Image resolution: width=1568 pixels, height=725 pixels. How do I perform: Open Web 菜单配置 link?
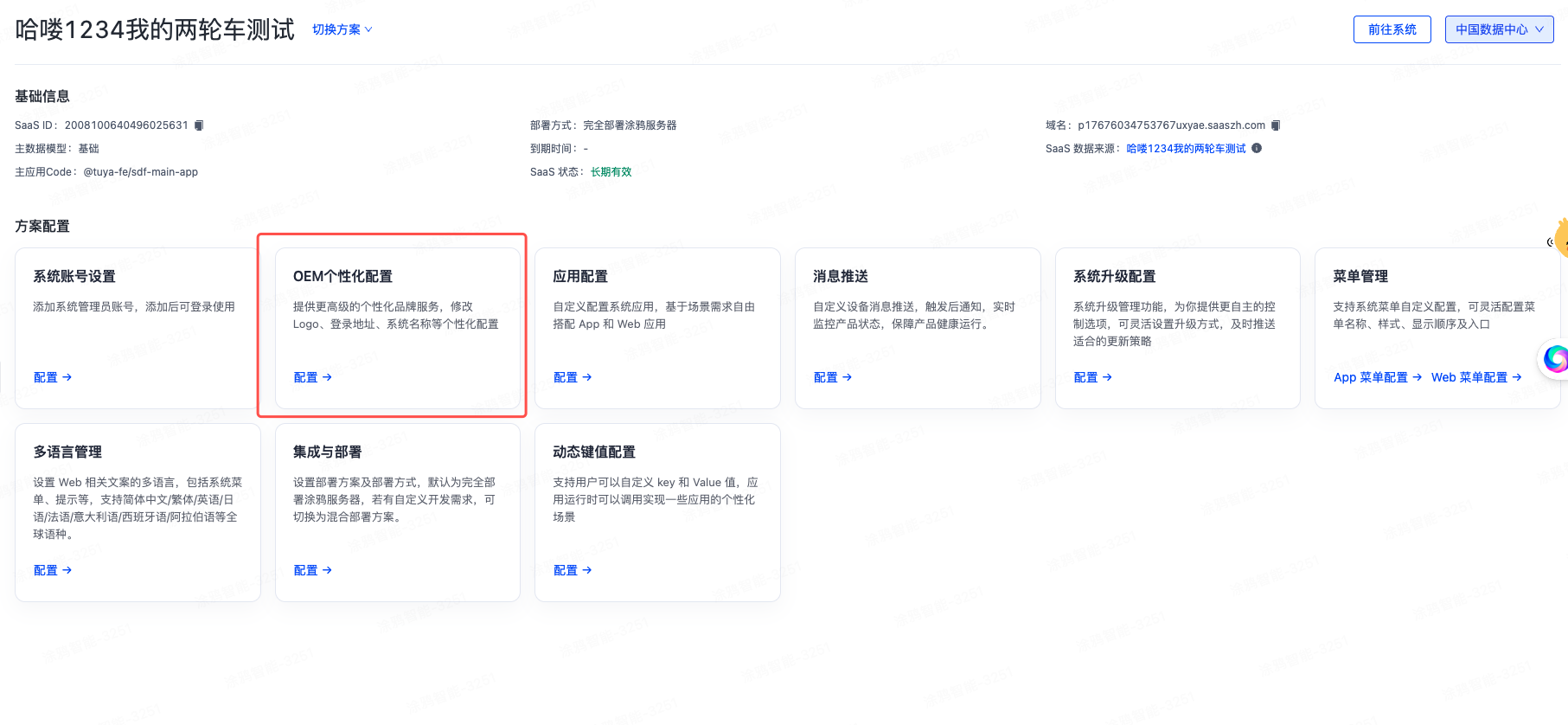point(1476,377)
